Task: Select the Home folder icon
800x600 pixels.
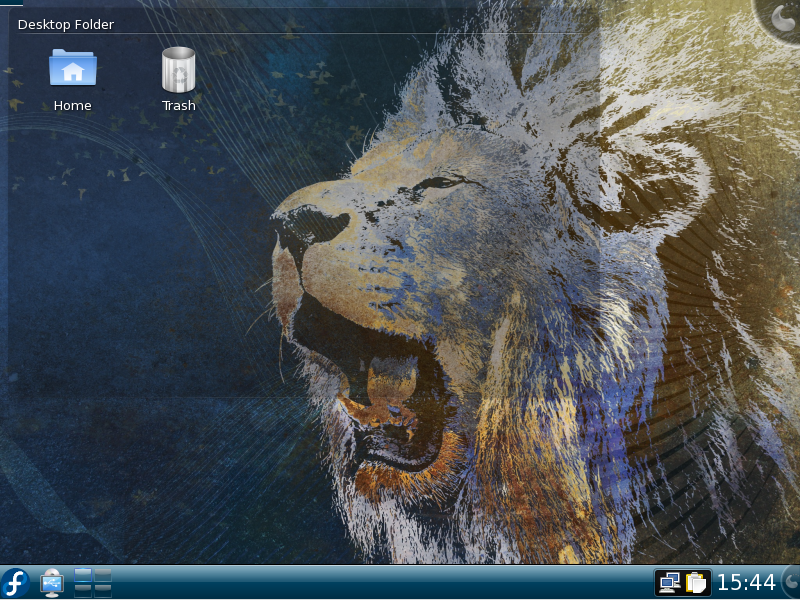Action: click(x=72, y=67)
